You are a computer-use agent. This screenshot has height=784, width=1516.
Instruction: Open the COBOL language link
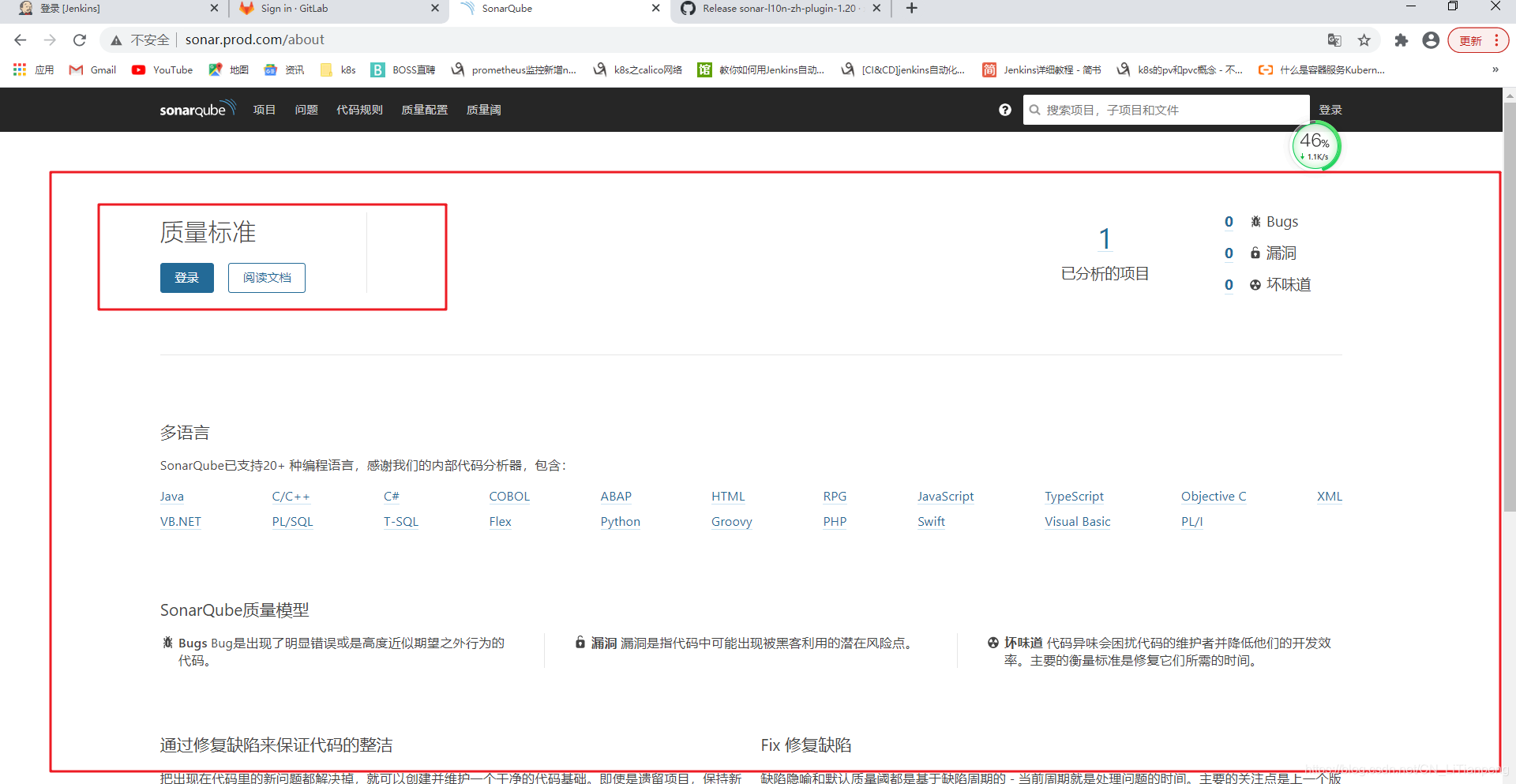tap(509, 497)
